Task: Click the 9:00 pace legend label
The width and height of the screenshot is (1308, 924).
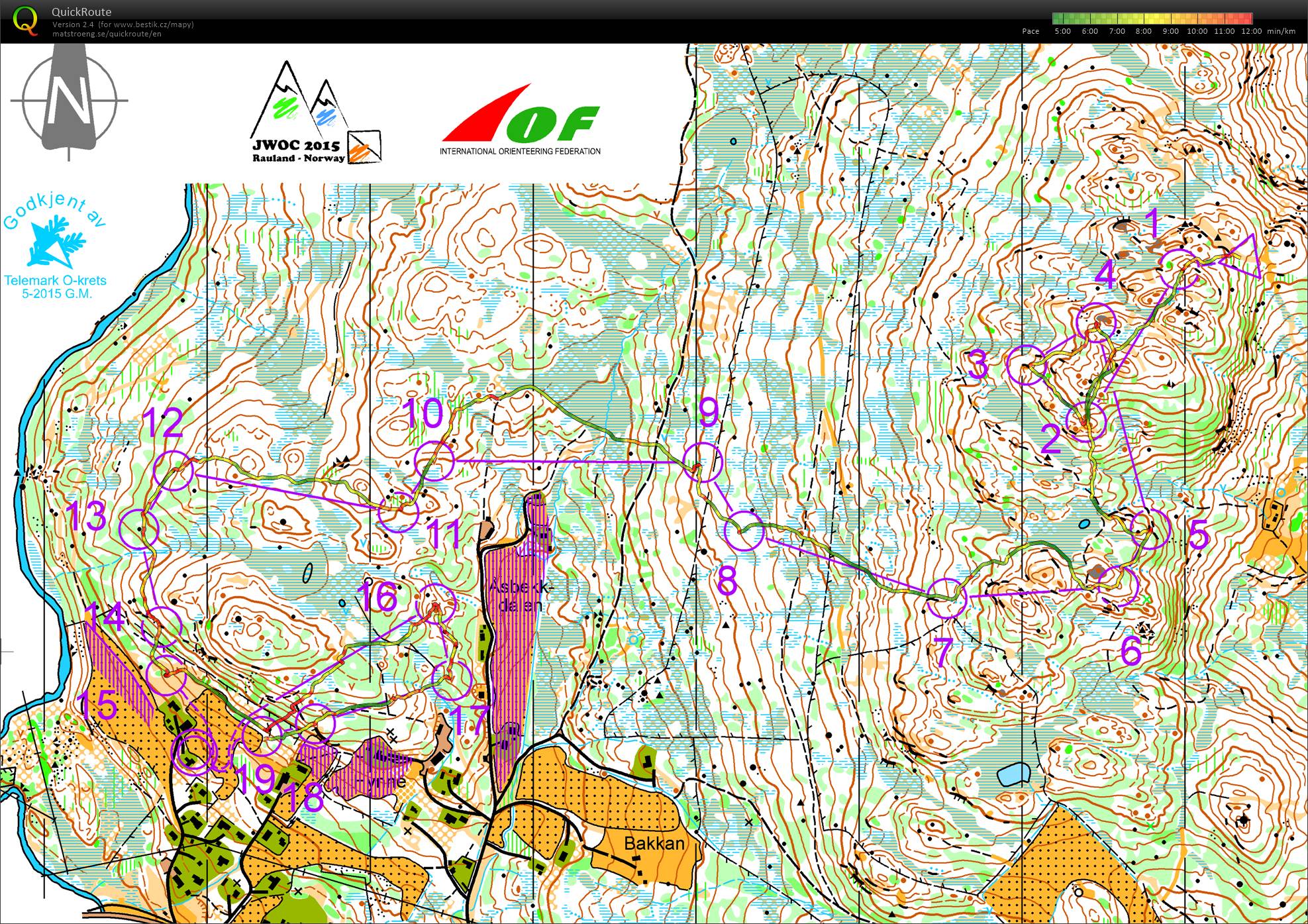Action: pos(1171,31)
